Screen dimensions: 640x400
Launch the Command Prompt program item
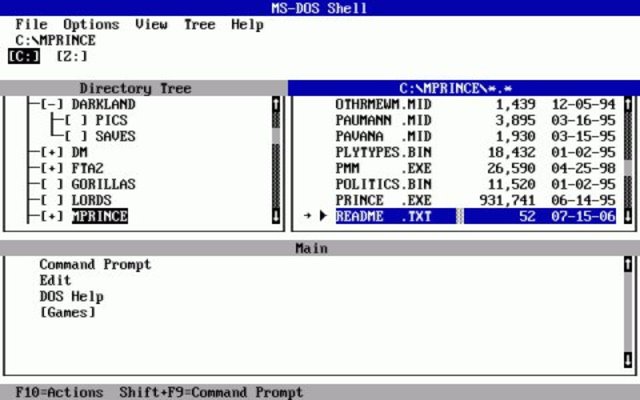[96, 264]
